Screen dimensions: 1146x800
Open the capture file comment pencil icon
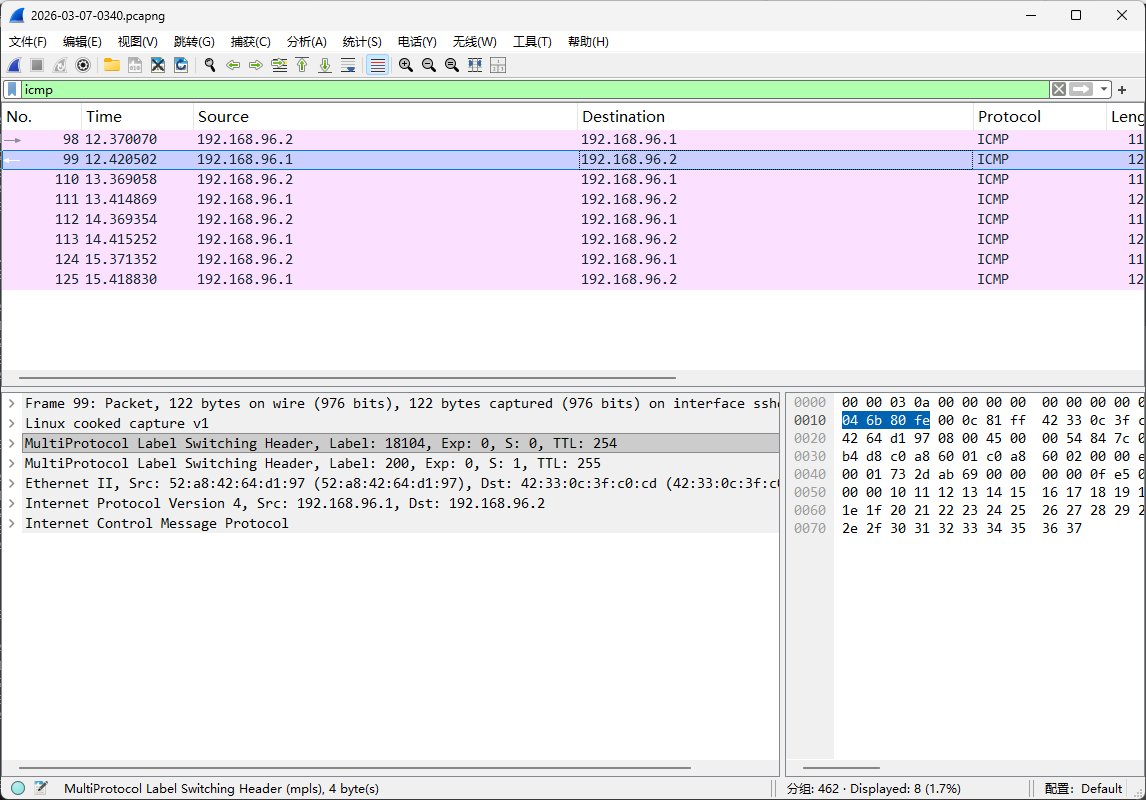(x=41, y=788)
